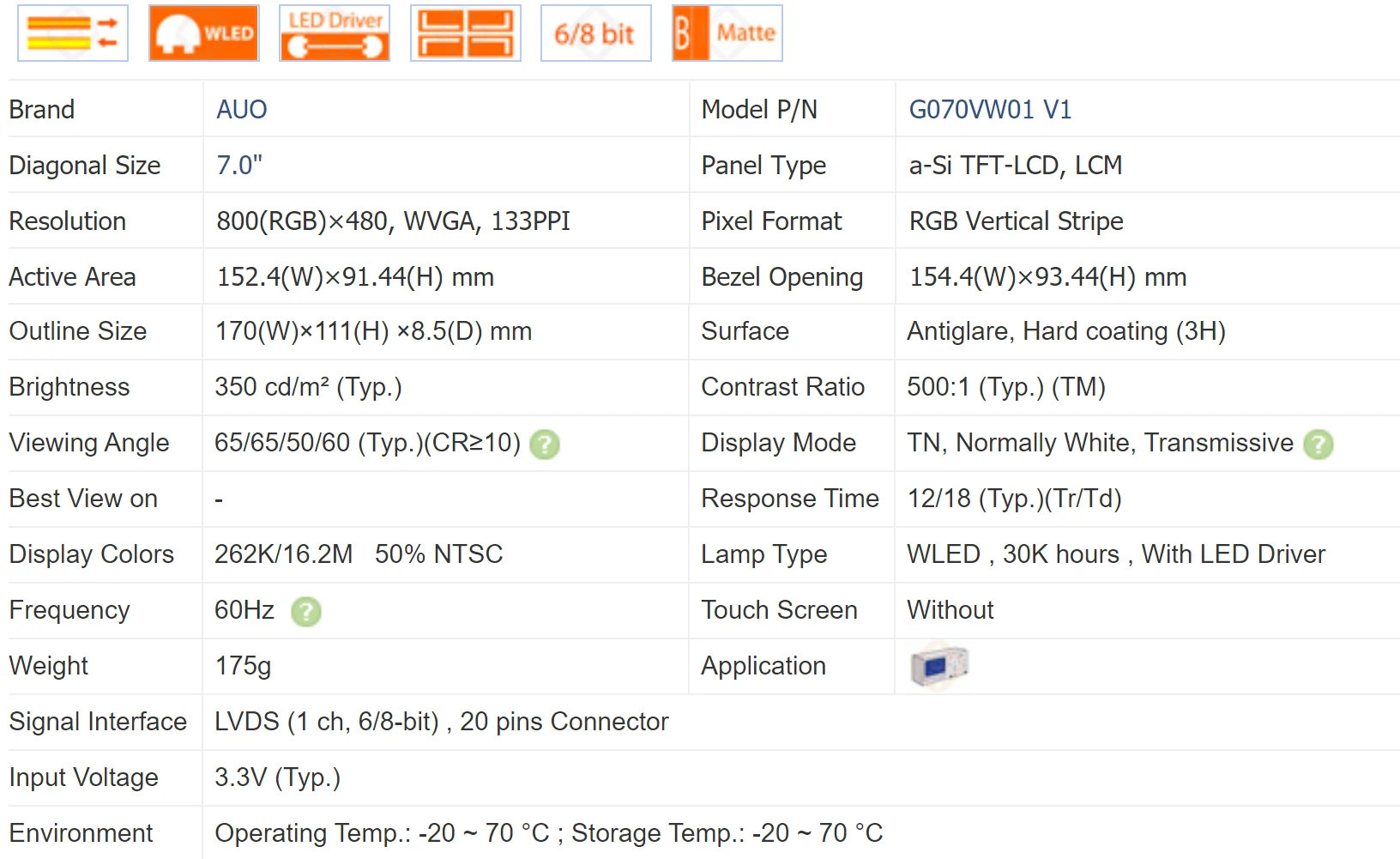1400x859 pixels.
Task: Select the Outline Size value 170(W)×111(H) ×8.5(D) mm
Action: [373, 331]
